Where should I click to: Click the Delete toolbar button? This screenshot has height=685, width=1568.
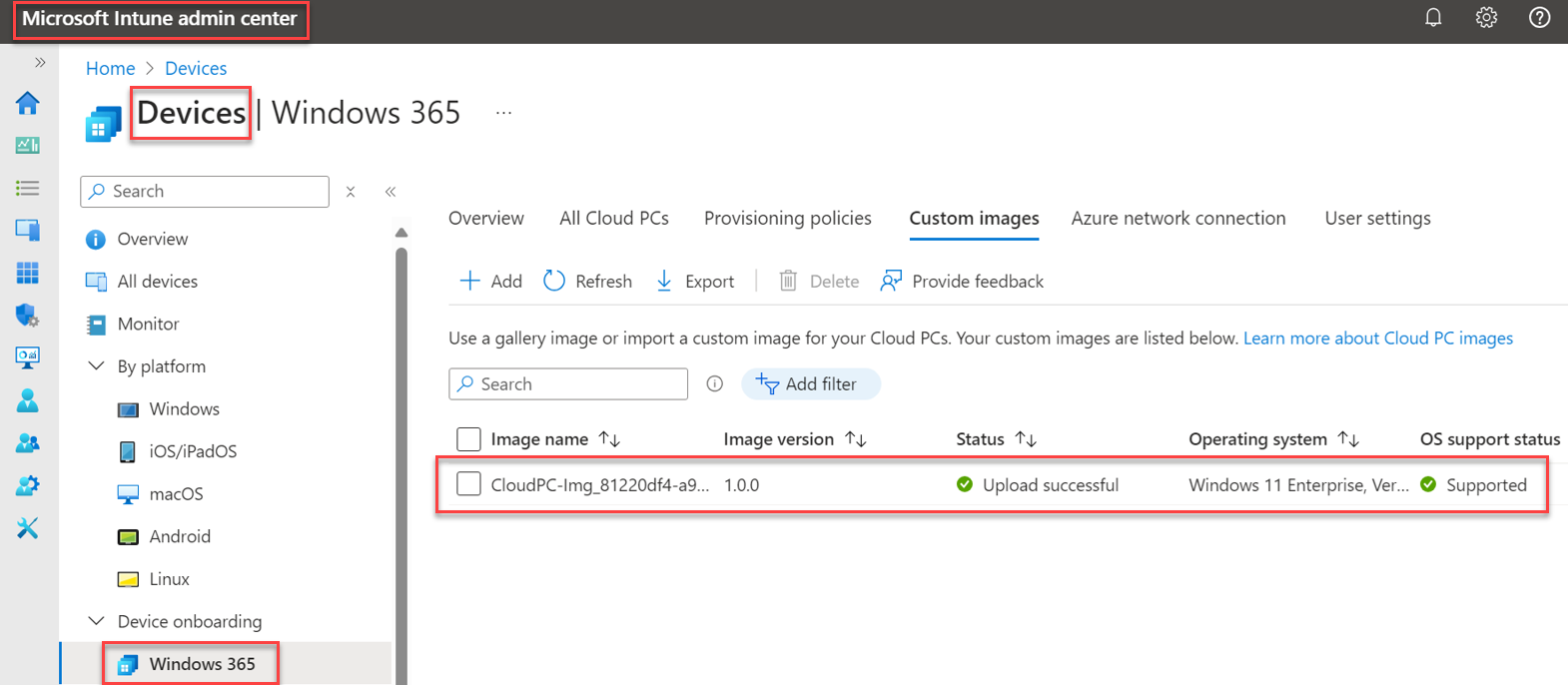pos(819,282)
